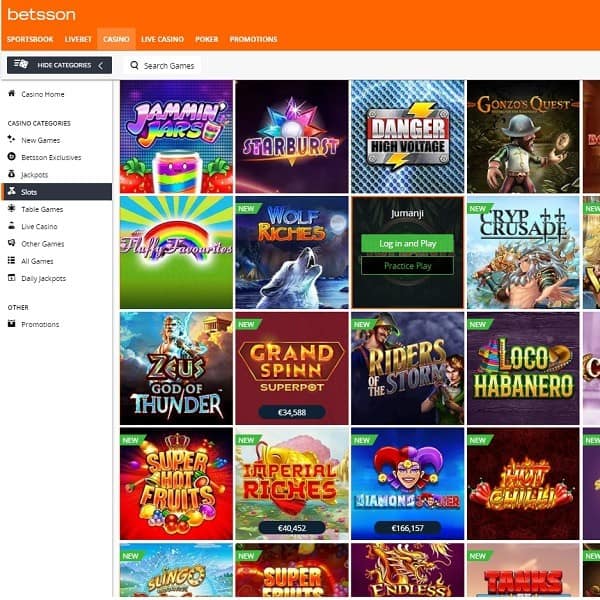Open Danger High Voltage game
The width and height of the screenshot is (600, 600).
pyautogui.click(x=408, y=137)
